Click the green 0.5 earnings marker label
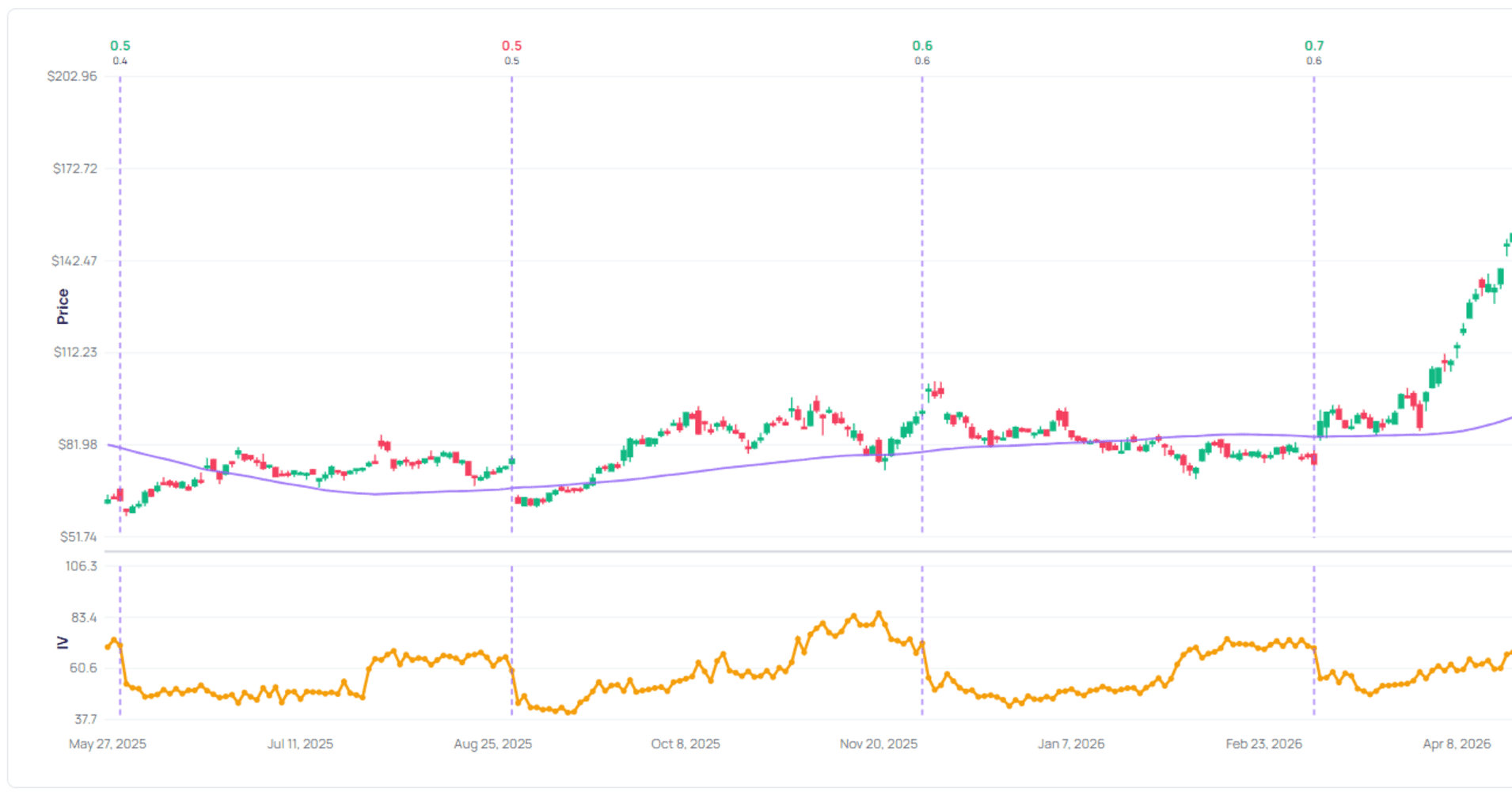Screen dimensions: 1512x792 pyautogui.click(x=120, y=46)
